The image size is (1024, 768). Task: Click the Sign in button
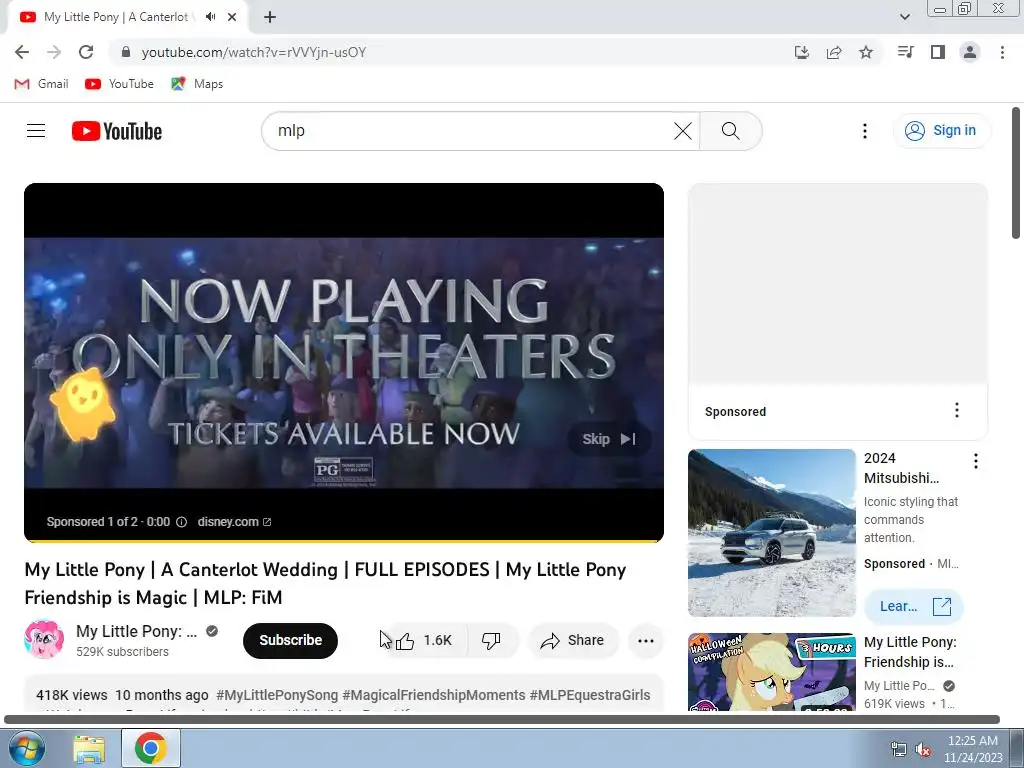[941, 131]
